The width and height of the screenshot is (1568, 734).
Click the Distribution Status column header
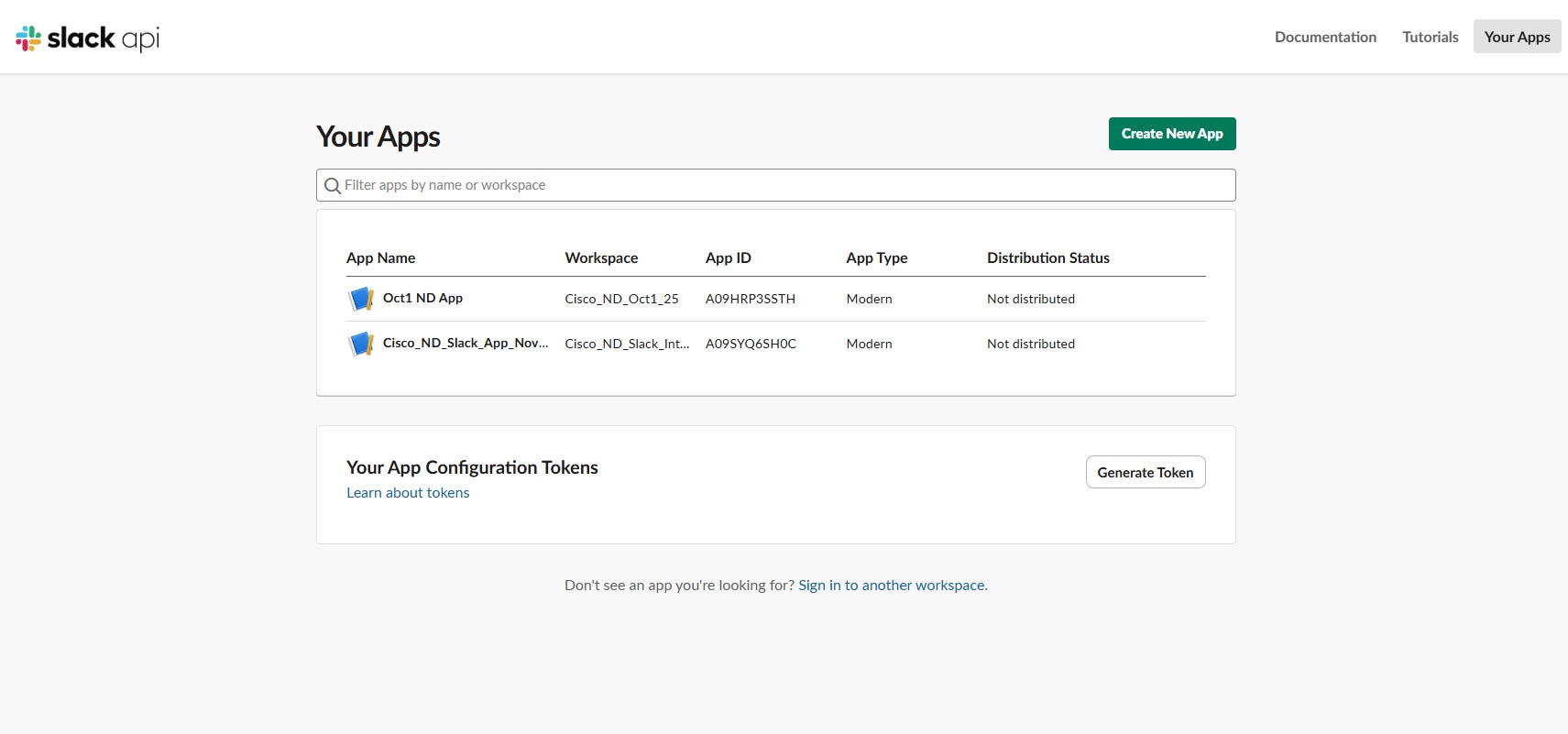coord(1048,258)
